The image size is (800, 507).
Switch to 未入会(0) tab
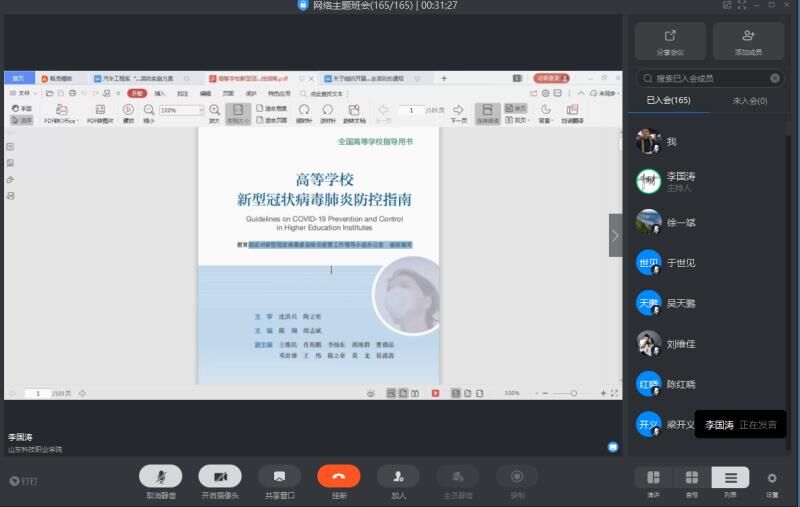[x=749, y=100]
